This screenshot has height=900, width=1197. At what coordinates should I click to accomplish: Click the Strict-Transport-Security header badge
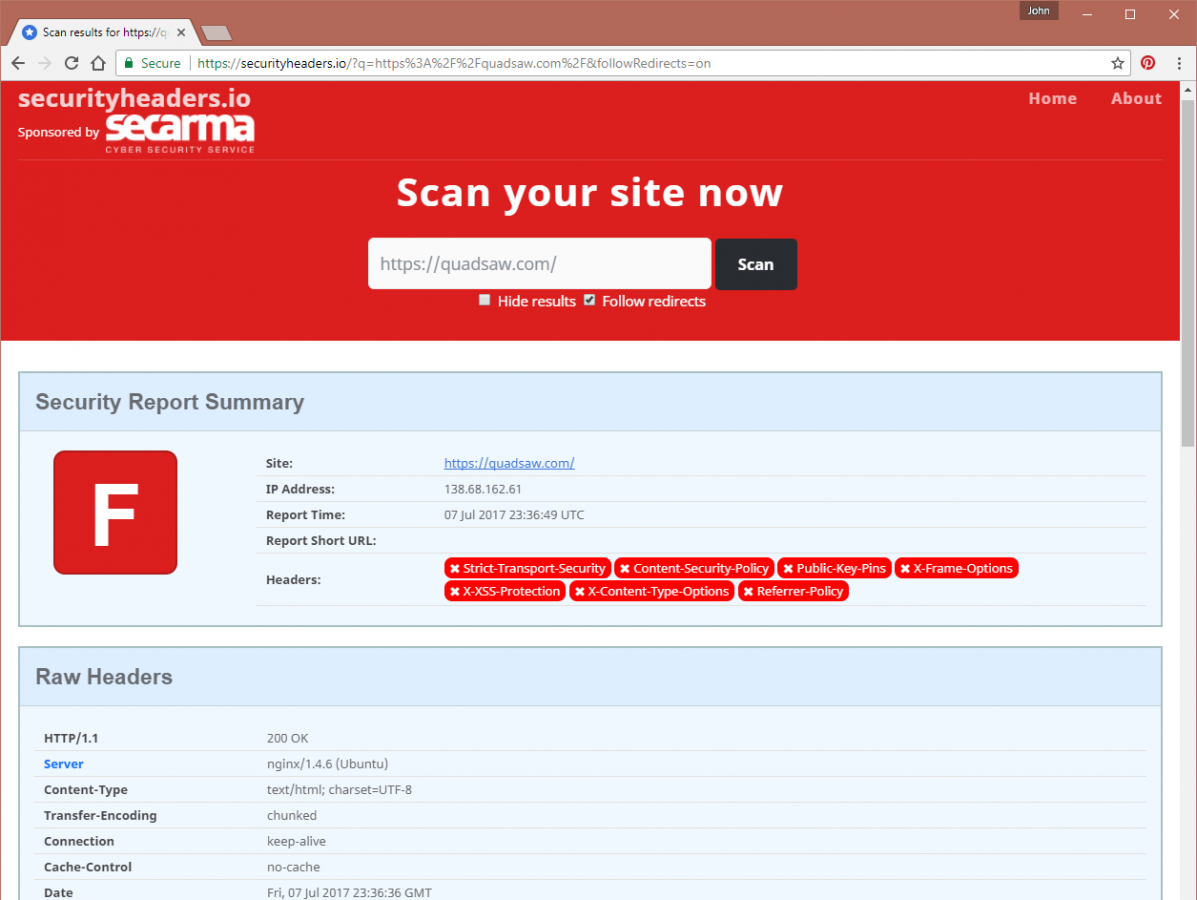526,568
